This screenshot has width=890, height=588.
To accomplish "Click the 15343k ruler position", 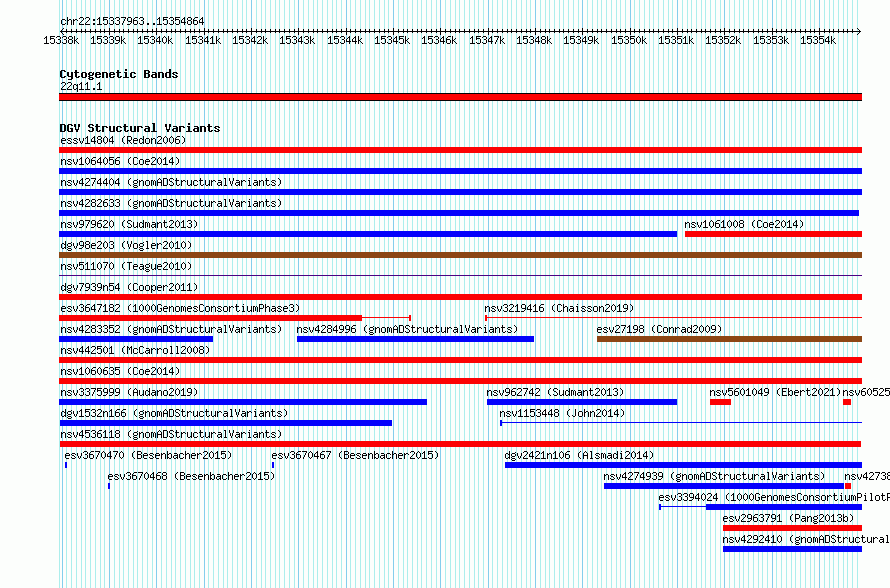I will pos(297,40).
